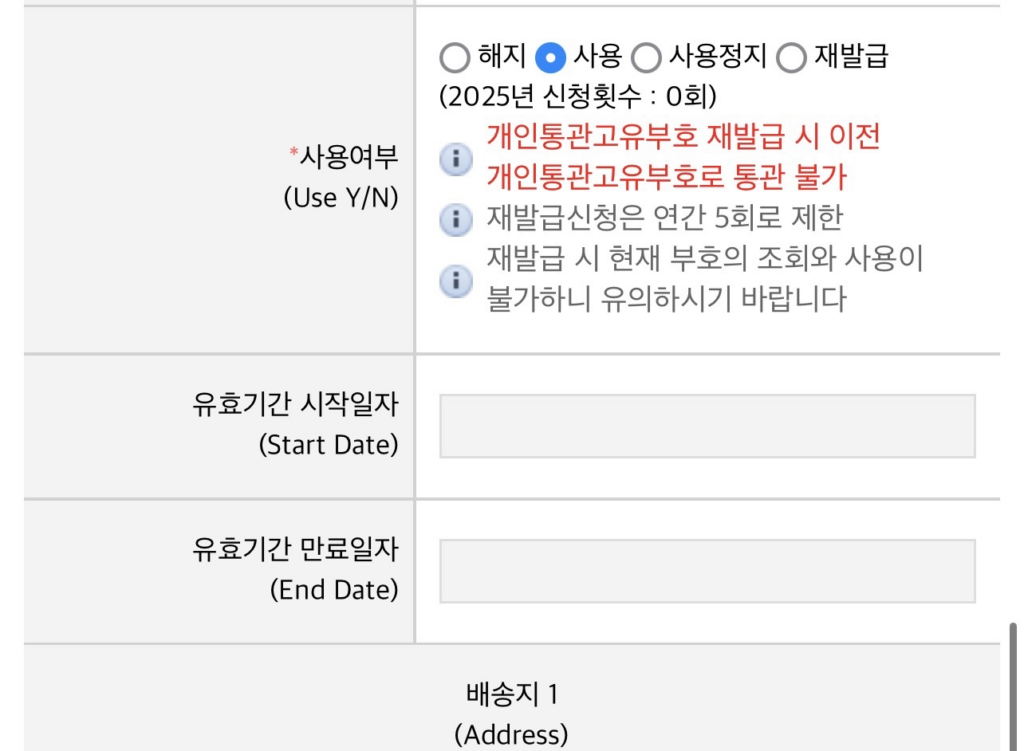Click the red 개인통관고유부호 재발급 warning text
Image resolution: width=1024 pixels, height=751 pixels.
coord(683,156)
